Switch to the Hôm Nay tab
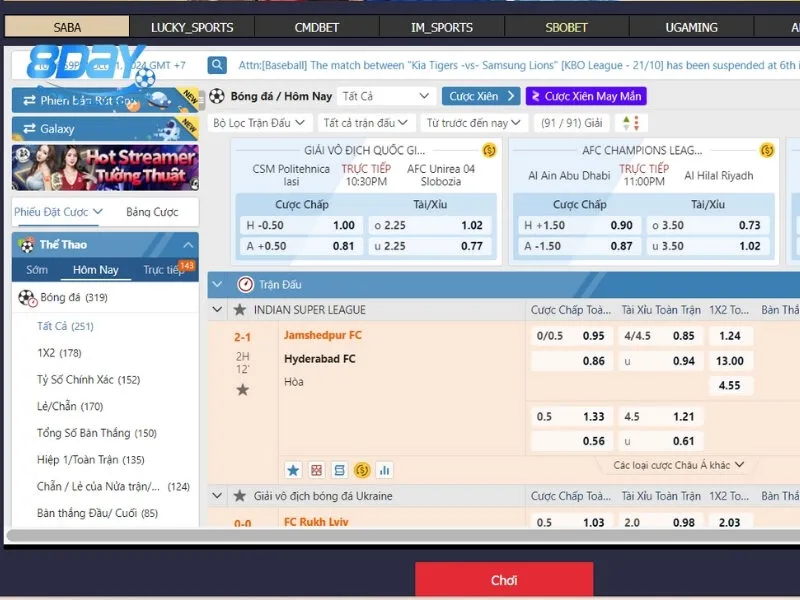 95,269
